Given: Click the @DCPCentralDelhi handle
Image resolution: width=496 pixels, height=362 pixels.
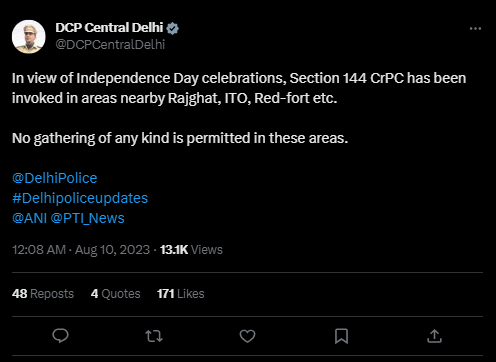Looking at the screenshot, I should 110,45.
